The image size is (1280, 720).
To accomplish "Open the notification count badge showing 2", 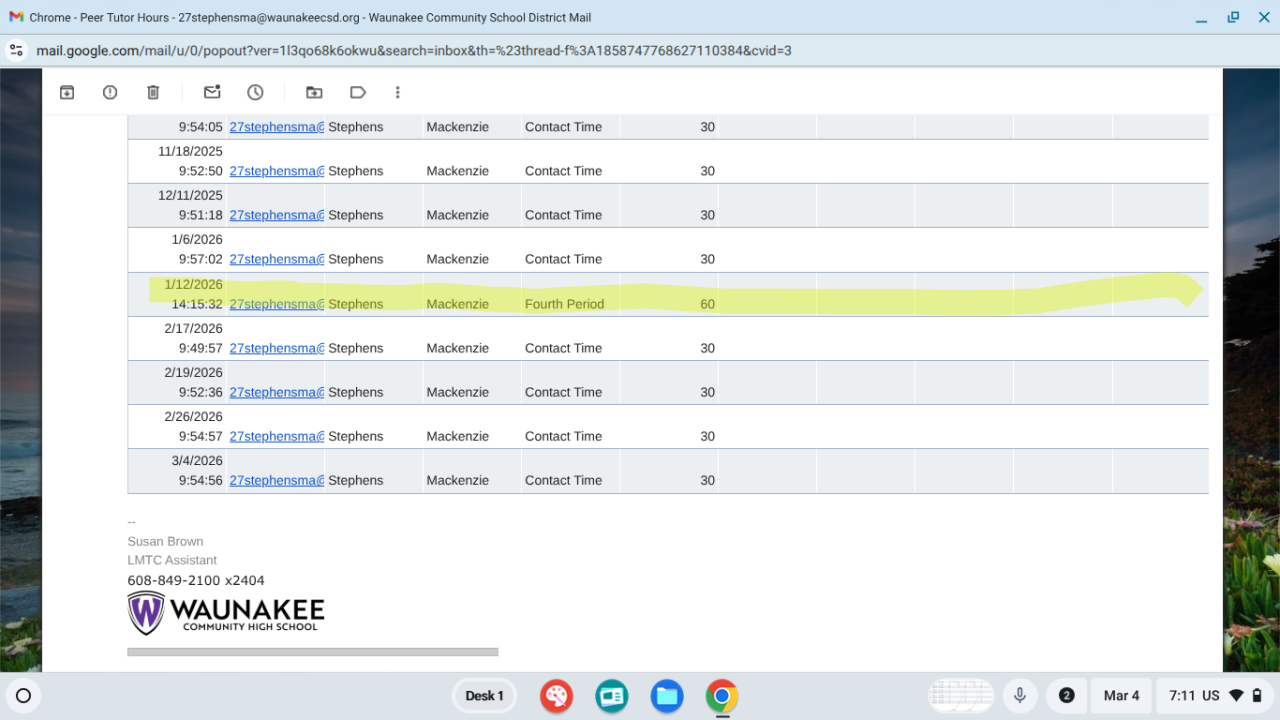I will pyautogui.click(x=1066, y=696).
